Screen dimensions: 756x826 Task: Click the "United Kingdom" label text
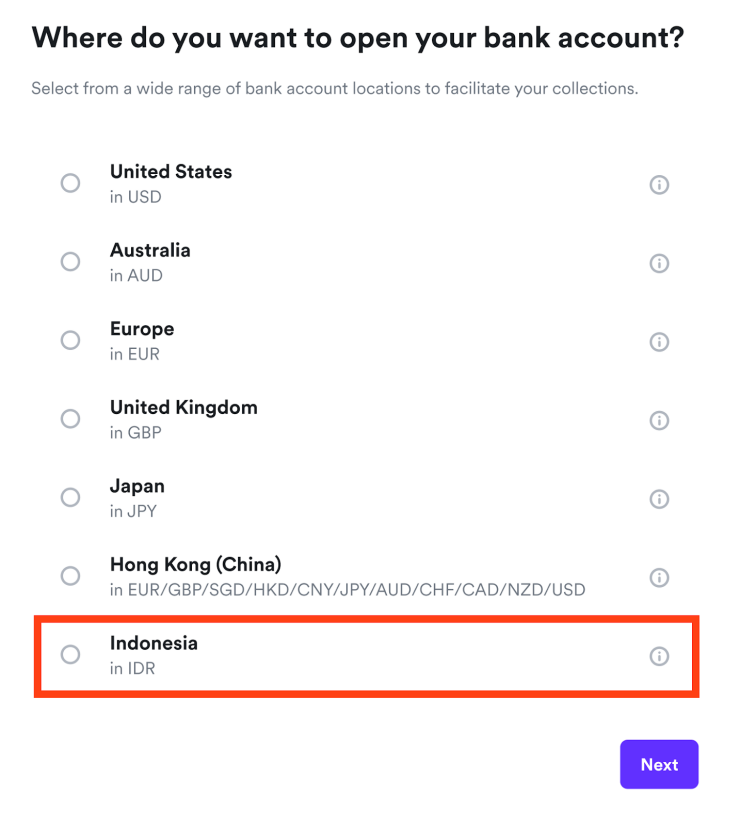[x=183, y=407]
